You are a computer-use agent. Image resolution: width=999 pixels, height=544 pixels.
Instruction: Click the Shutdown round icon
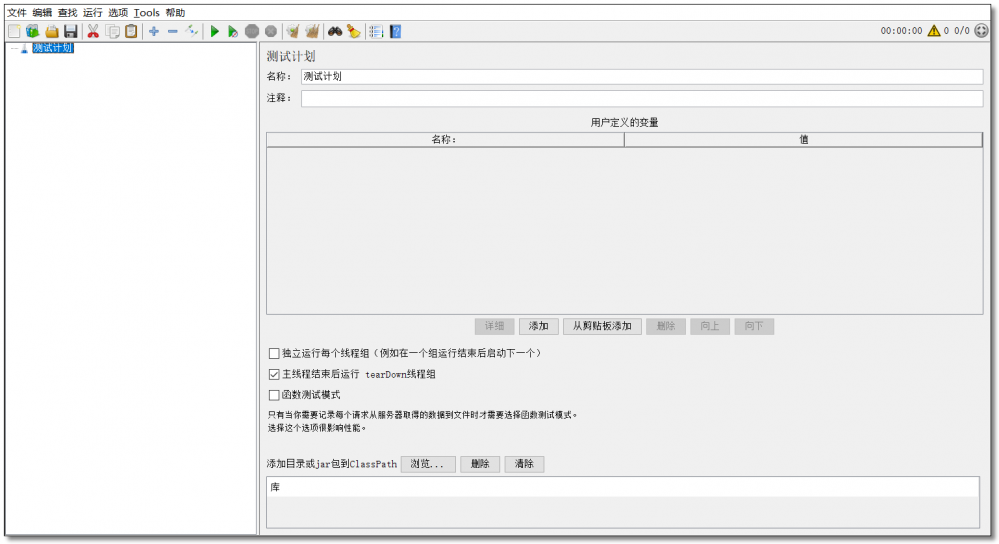271,31
